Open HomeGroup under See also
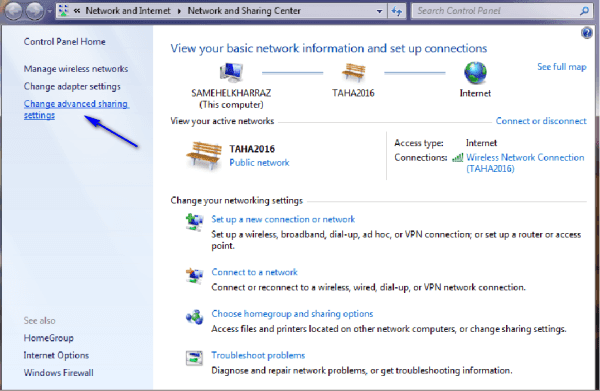This screenshot has width=600, height=391. (x=49, y=338)
